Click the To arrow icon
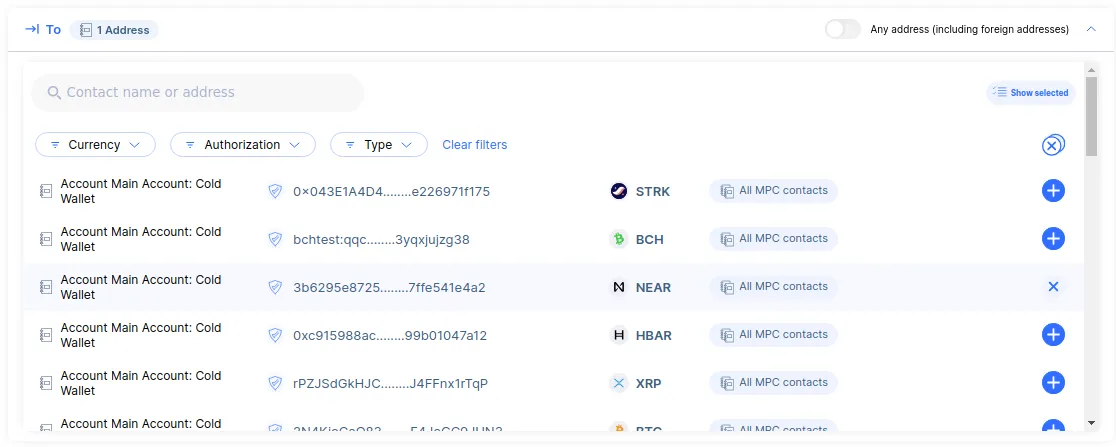This screenshot has width=1116, height=447. 32,29
